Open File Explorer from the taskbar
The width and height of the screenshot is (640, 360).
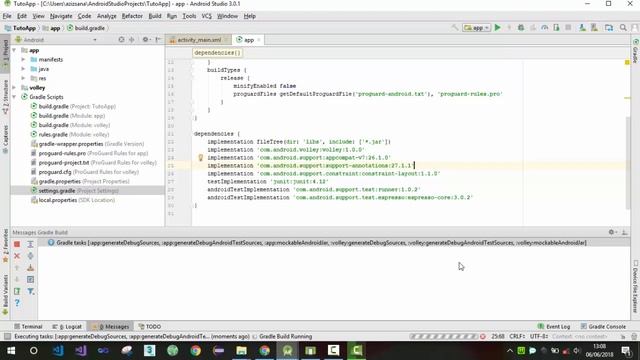coord(242,350)
